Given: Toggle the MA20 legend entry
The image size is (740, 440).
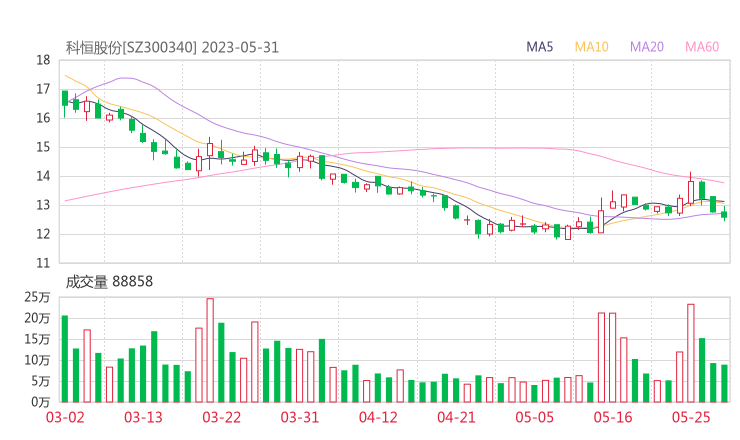Looking at the screenshot, I should [647, 47].
